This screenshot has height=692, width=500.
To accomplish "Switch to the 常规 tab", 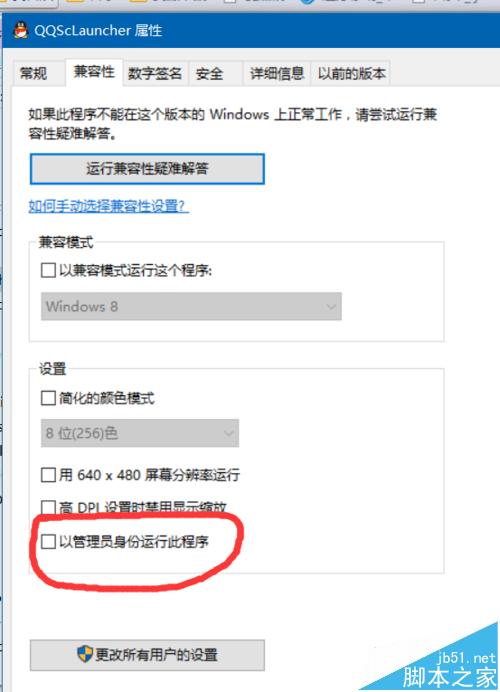I will [x=33, y=73].
